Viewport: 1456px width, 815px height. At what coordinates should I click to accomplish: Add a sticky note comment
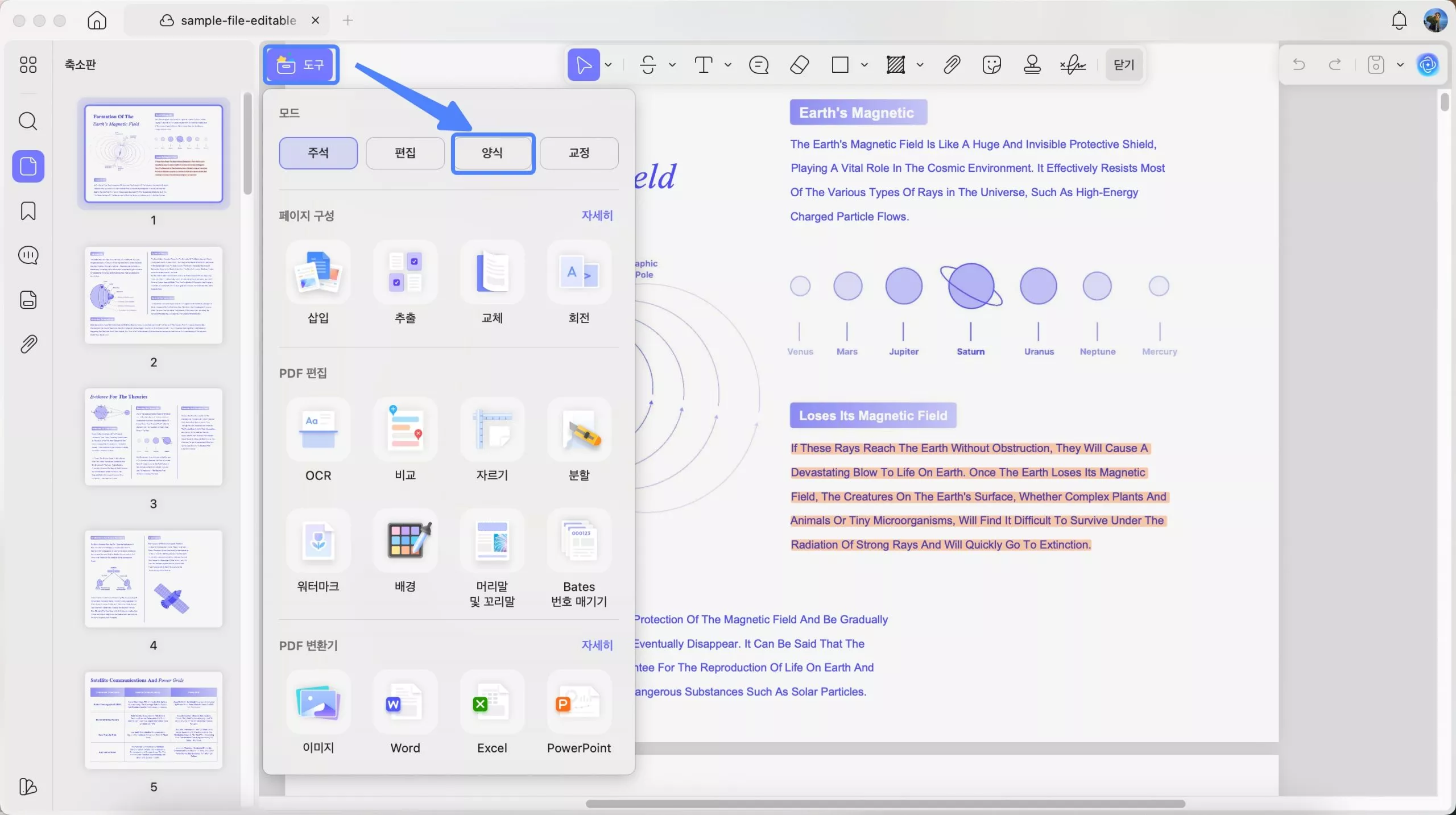[x=759, y=65]
